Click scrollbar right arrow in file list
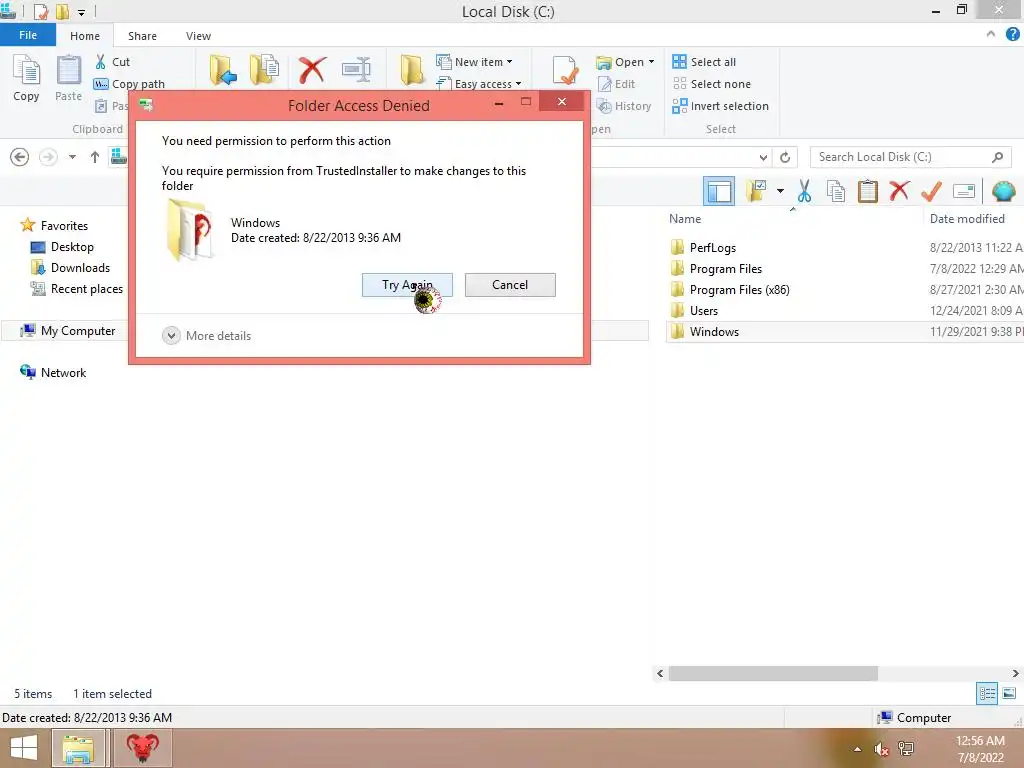 (1016, 673)
